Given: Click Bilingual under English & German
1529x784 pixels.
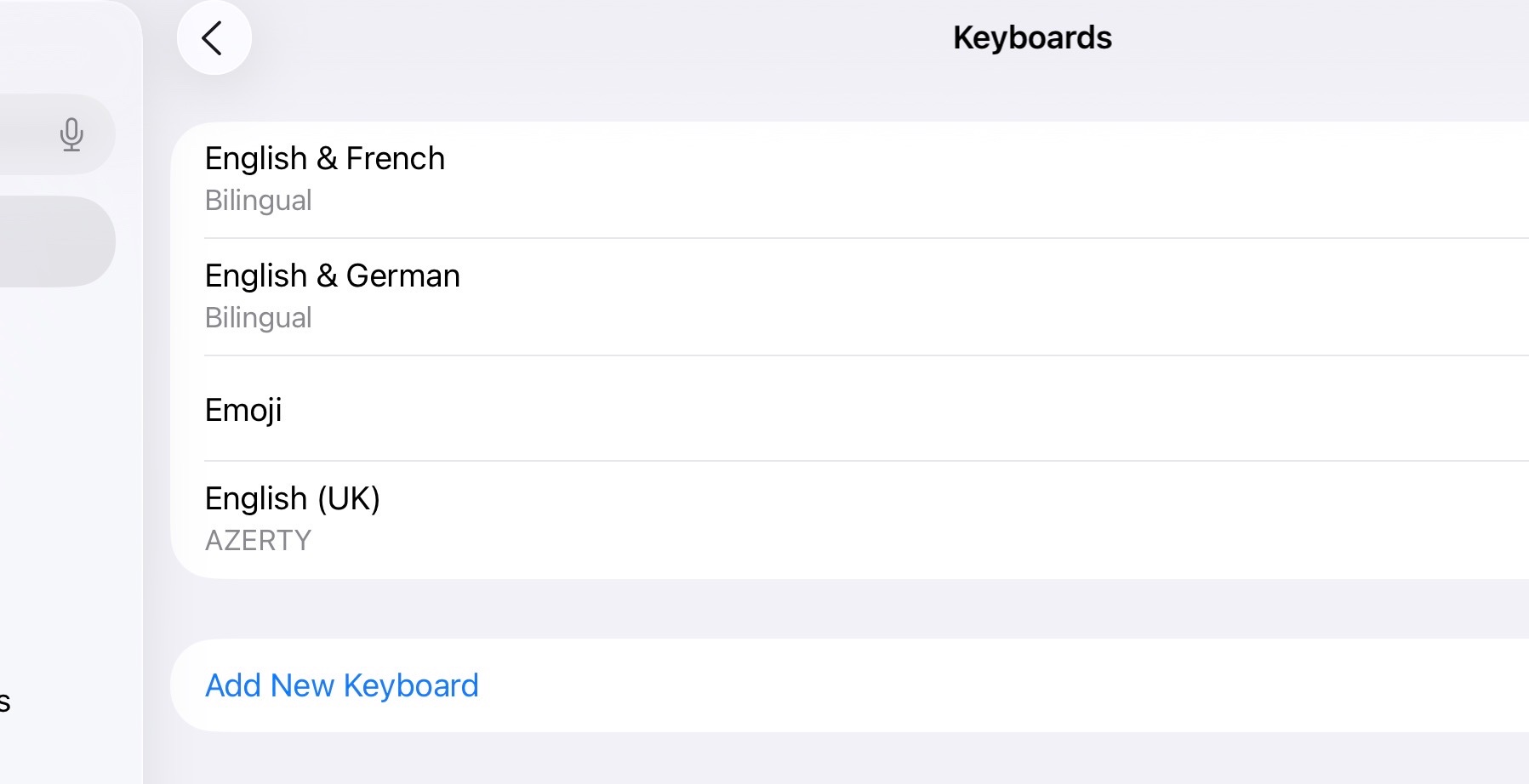Looking at the screenshot, I should pos(258,318).
